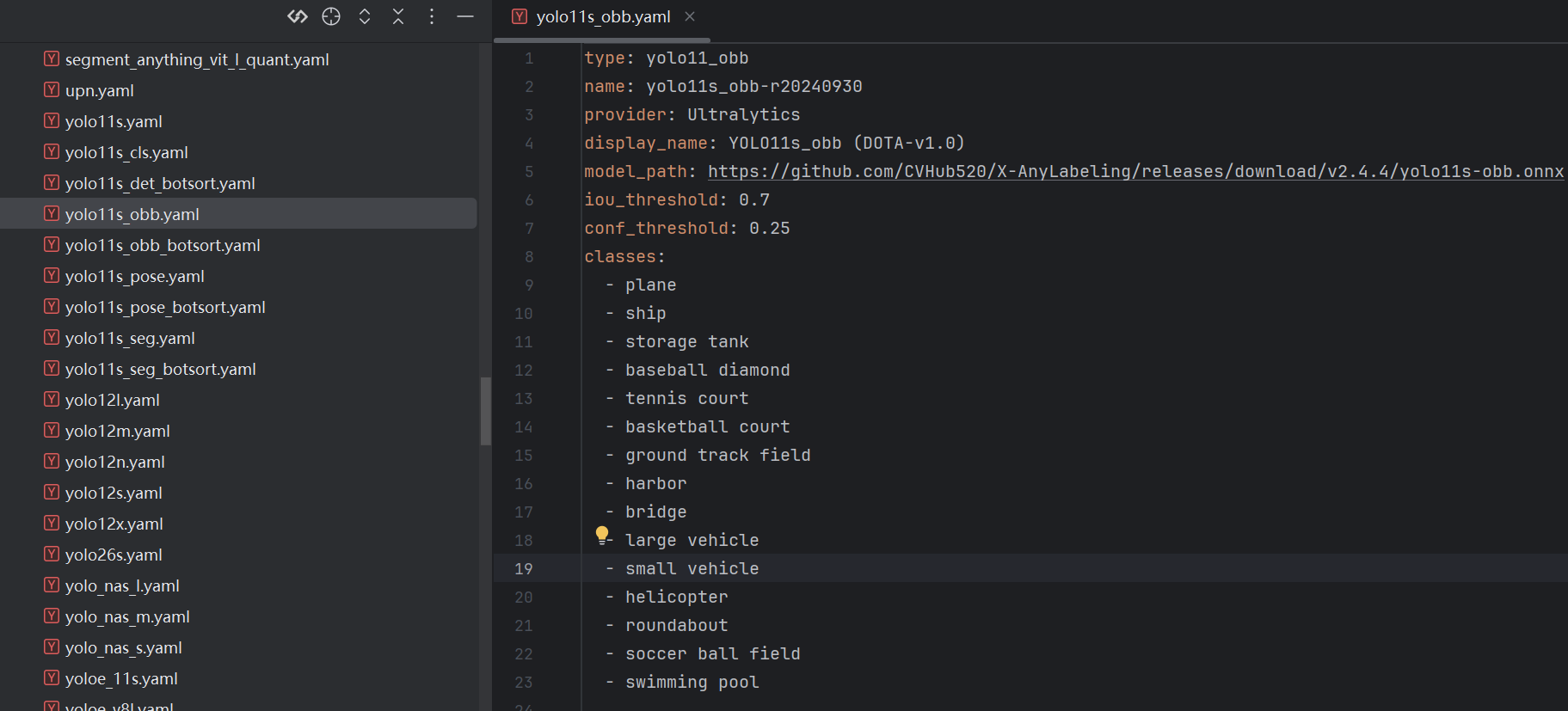Select yolo11s.yaml in the project tree
This screenshot has height=711, width=1568.
coord(114,121)
